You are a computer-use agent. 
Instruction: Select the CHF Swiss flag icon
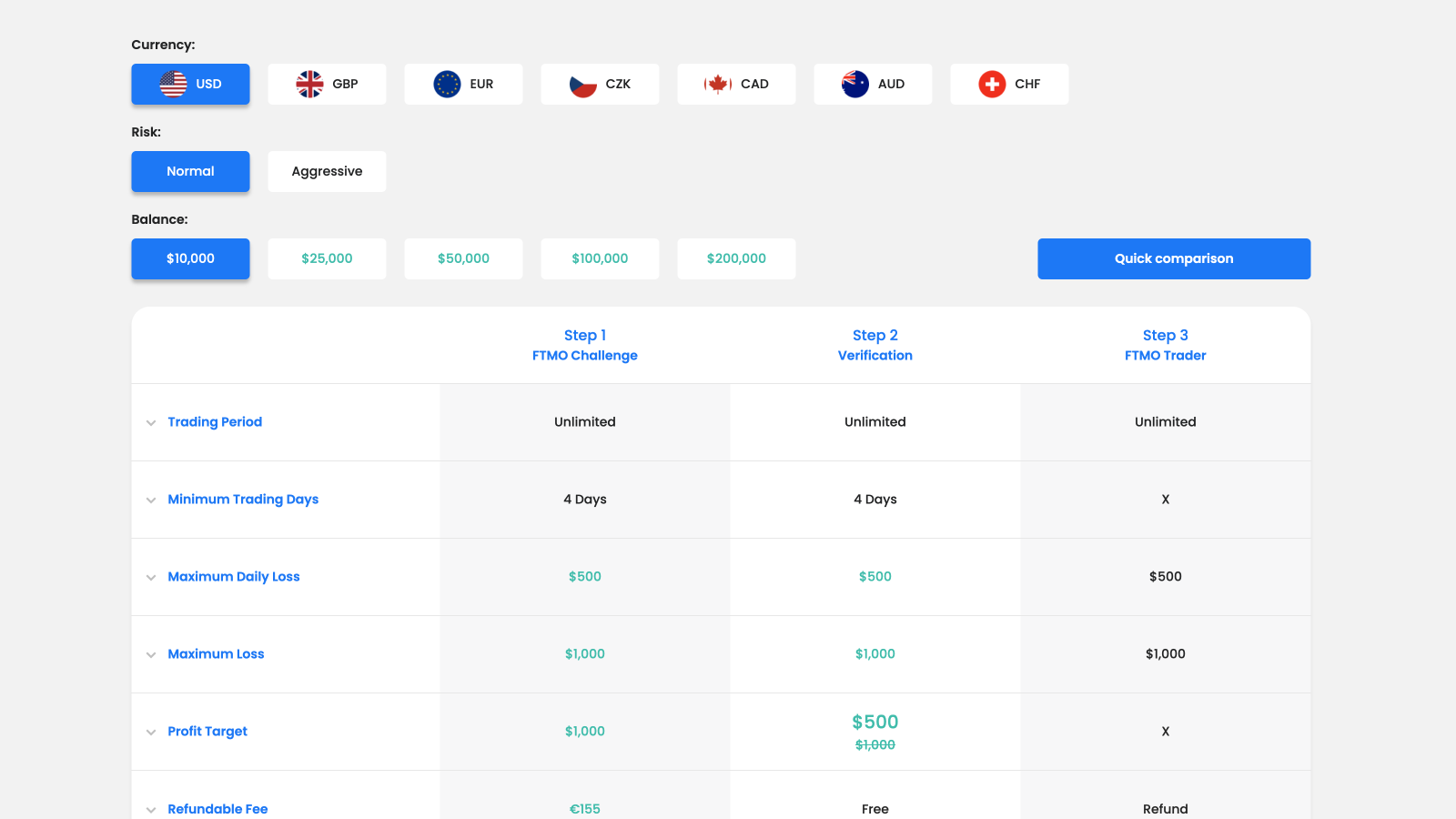tap(992, 84)
